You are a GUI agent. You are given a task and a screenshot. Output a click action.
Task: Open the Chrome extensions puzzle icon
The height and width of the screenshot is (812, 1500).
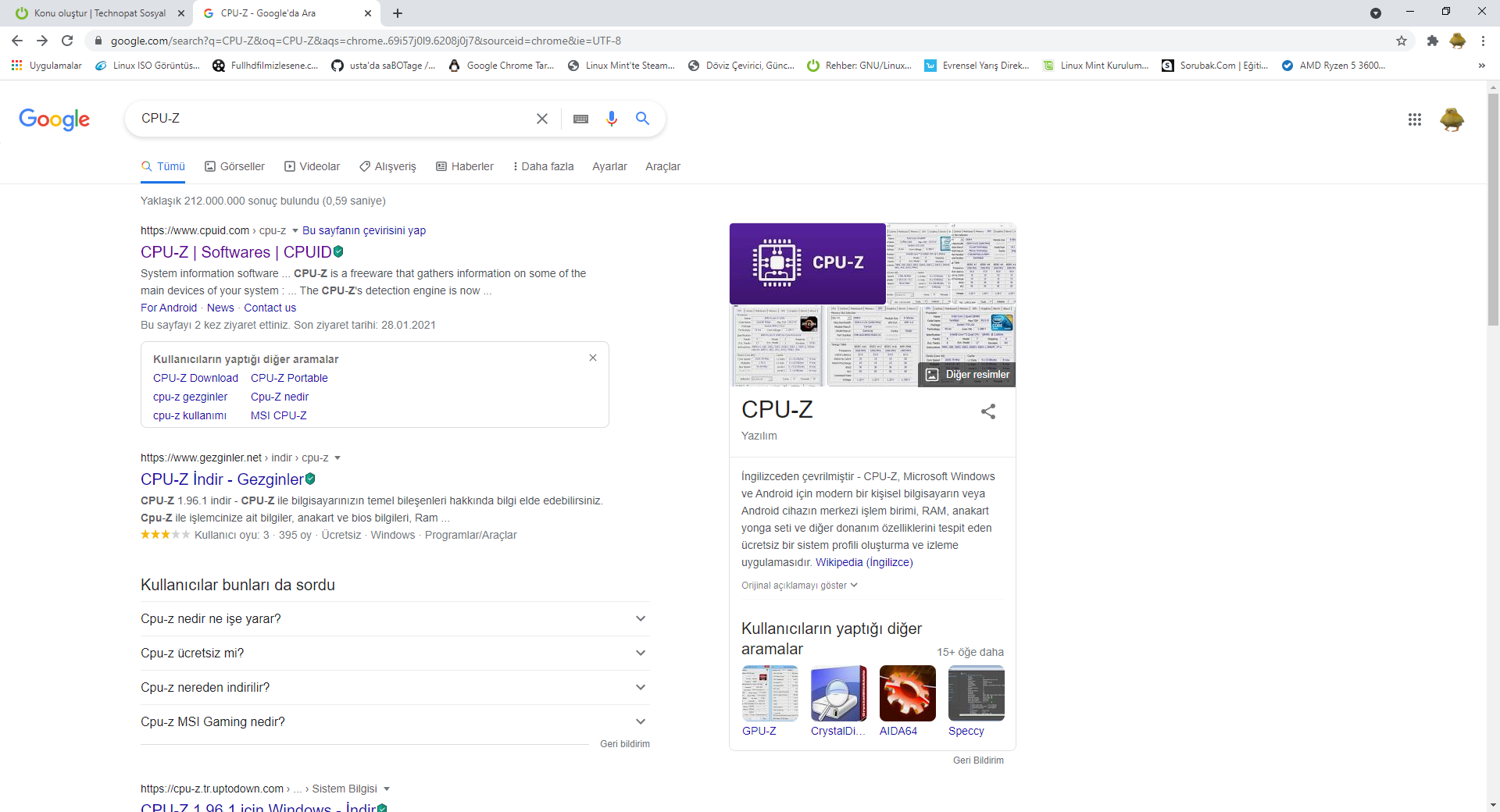pos(1432,41)
